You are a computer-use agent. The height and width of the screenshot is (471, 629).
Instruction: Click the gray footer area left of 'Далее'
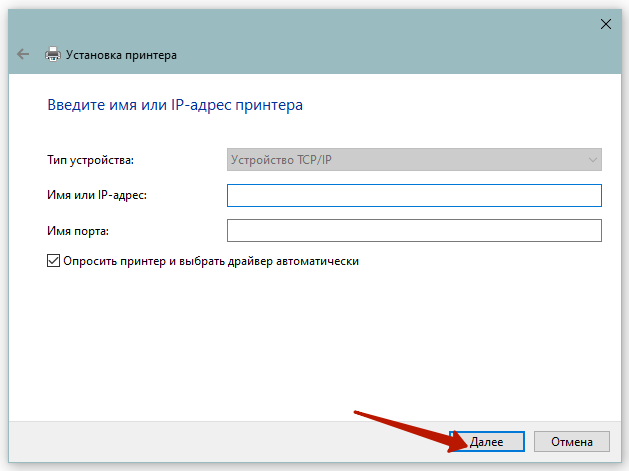click(x=200, y=441)
